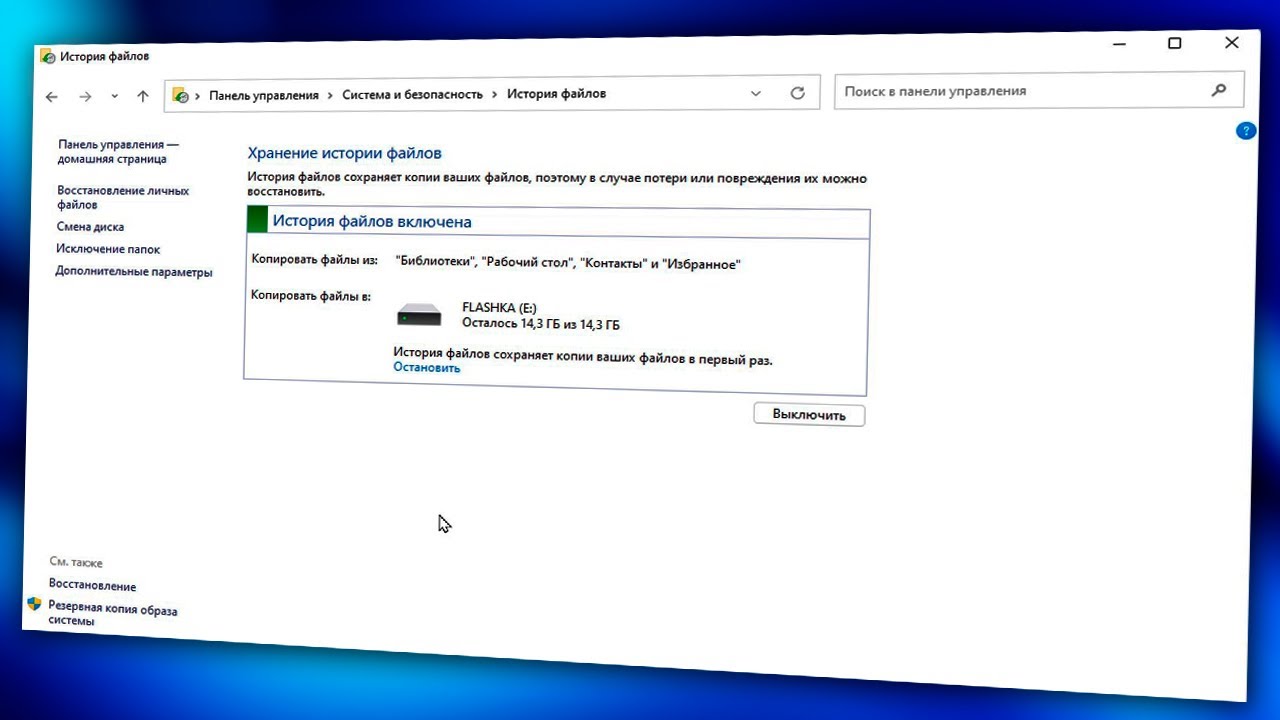
Task: Click the Копировать файлы из: label
Action: (314, 260)
